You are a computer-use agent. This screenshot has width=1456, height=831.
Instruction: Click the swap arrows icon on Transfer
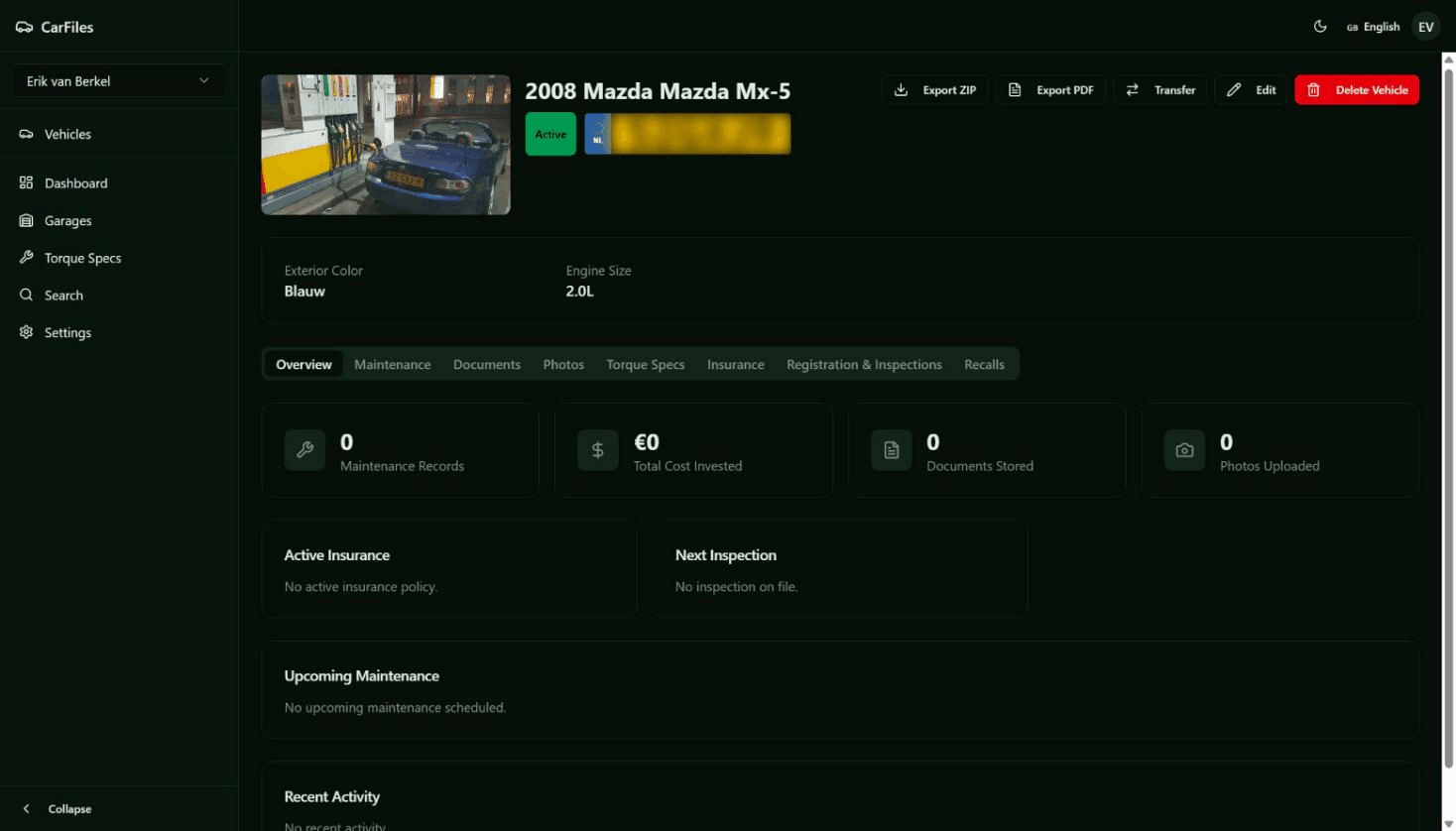(x=1132, y=90)
